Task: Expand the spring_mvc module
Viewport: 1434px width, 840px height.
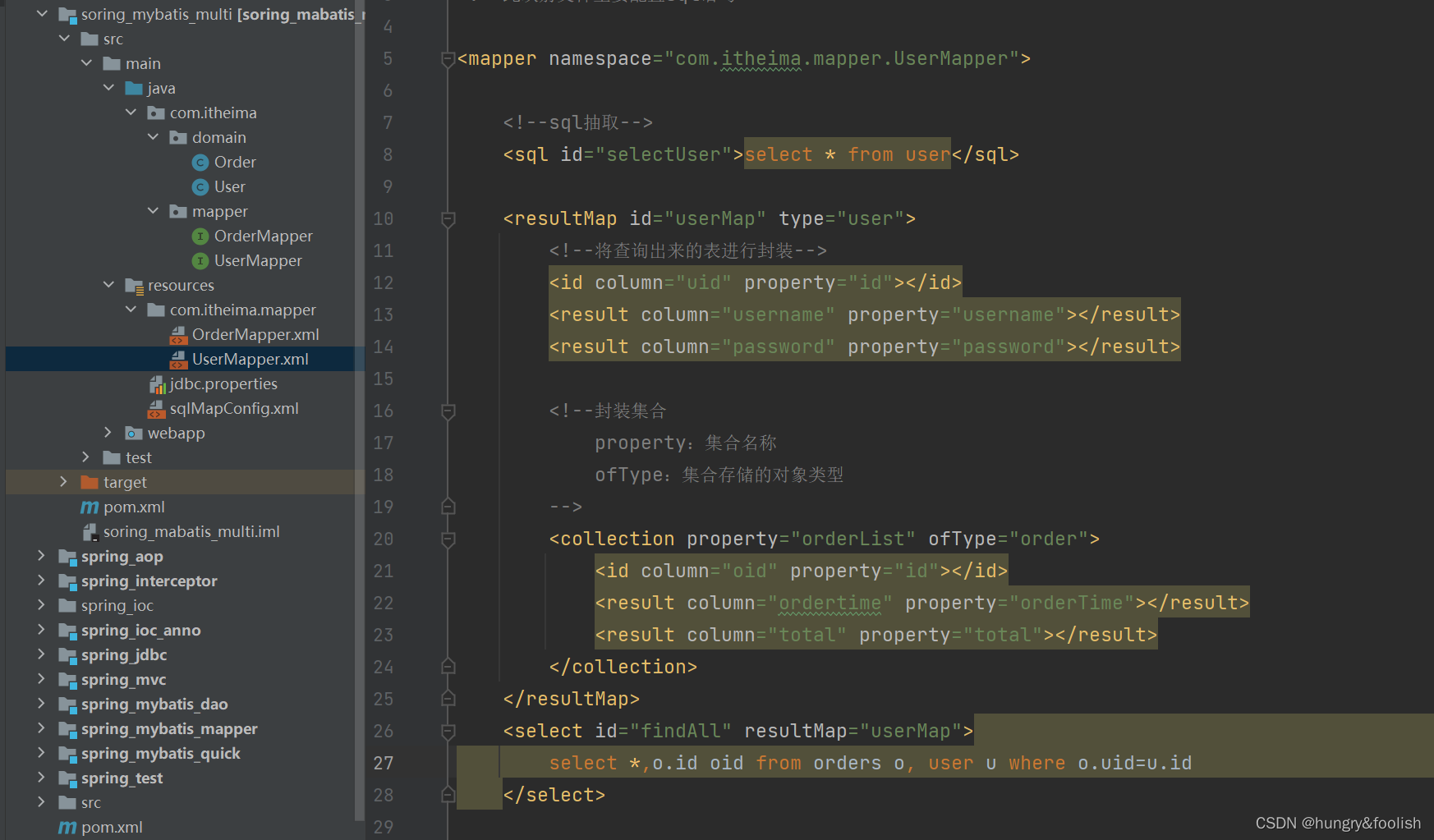Action: (42, 678)
